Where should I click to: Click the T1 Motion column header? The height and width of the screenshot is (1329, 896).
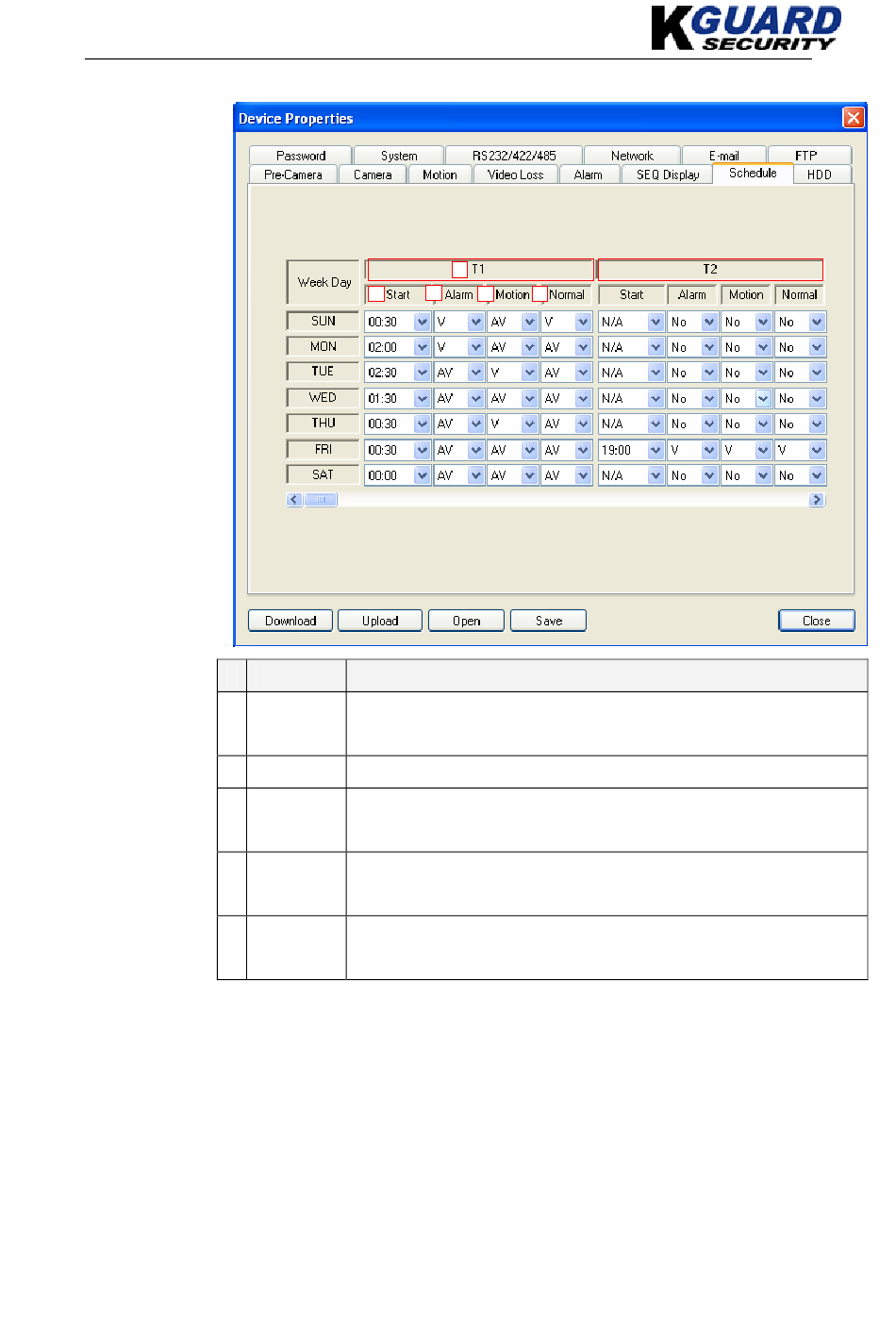(x=512, y=294)
